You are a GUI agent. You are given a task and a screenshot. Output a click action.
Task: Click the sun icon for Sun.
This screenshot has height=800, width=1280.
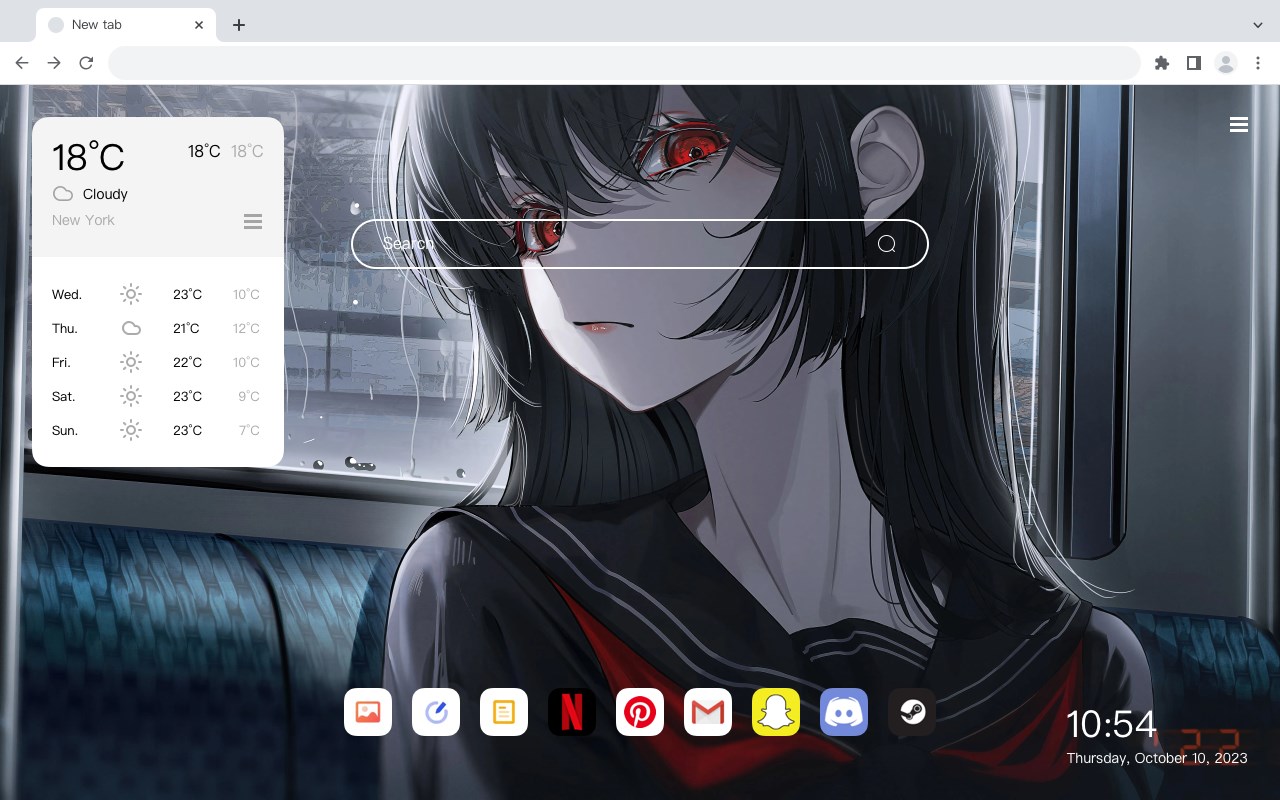[131, 430]
